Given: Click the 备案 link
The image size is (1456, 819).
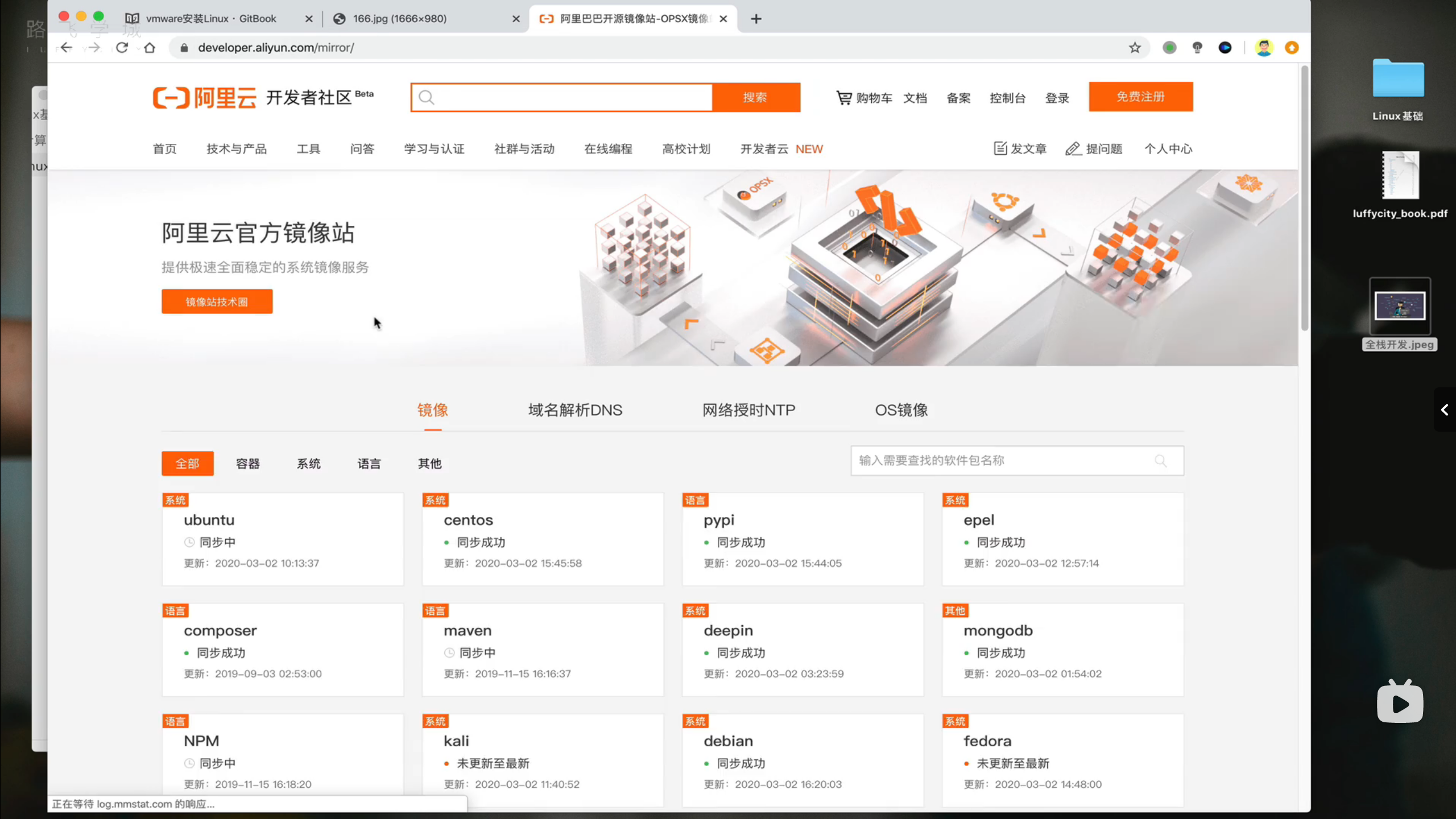Looking at the screenshot, I should click(x=958, y=98).
